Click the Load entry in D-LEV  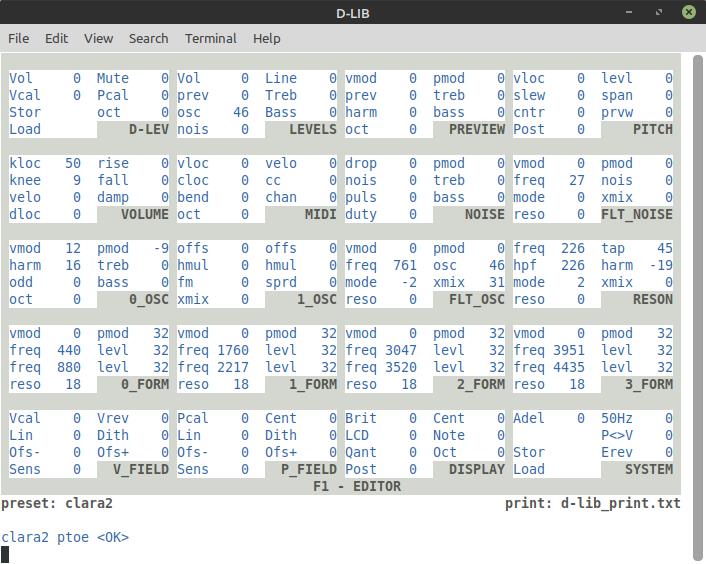(x=25, y=130)
